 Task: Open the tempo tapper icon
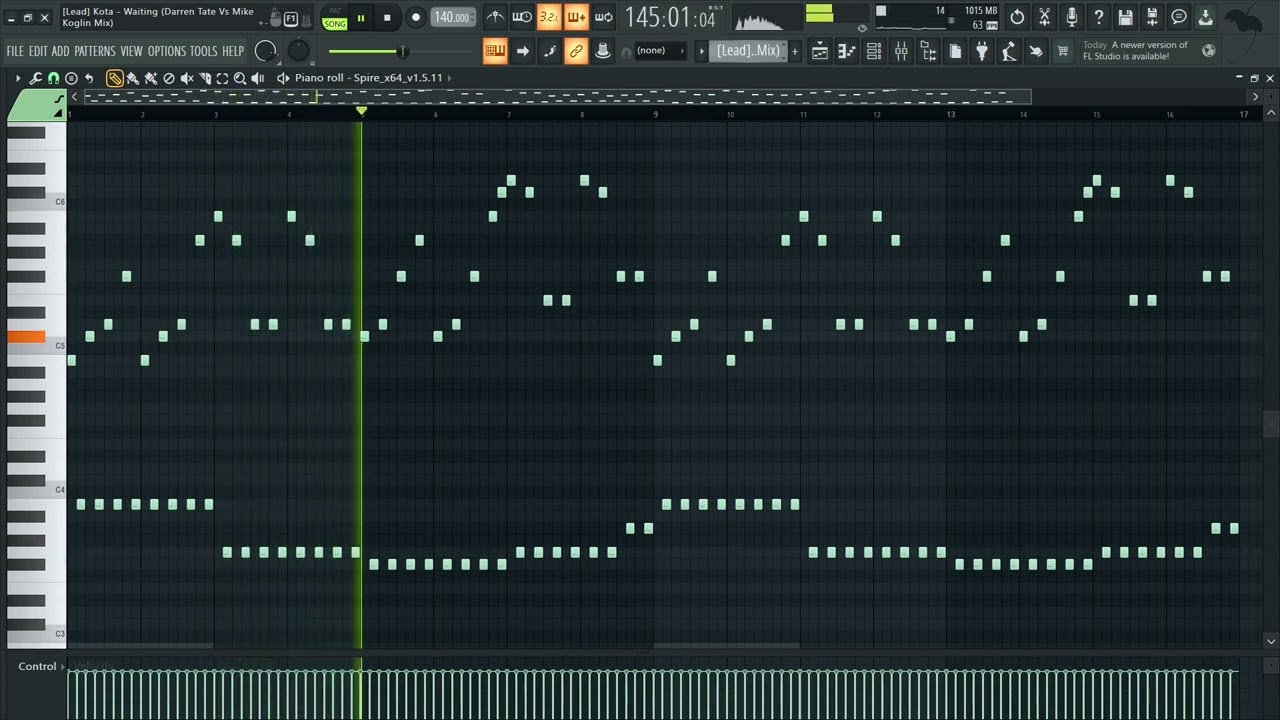1009,52
